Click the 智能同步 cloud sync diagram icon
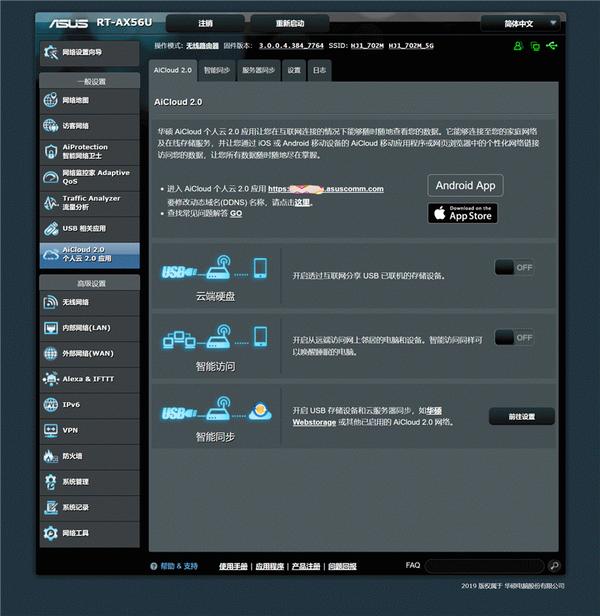Viewport: 600px width, 616px height. 217,408
